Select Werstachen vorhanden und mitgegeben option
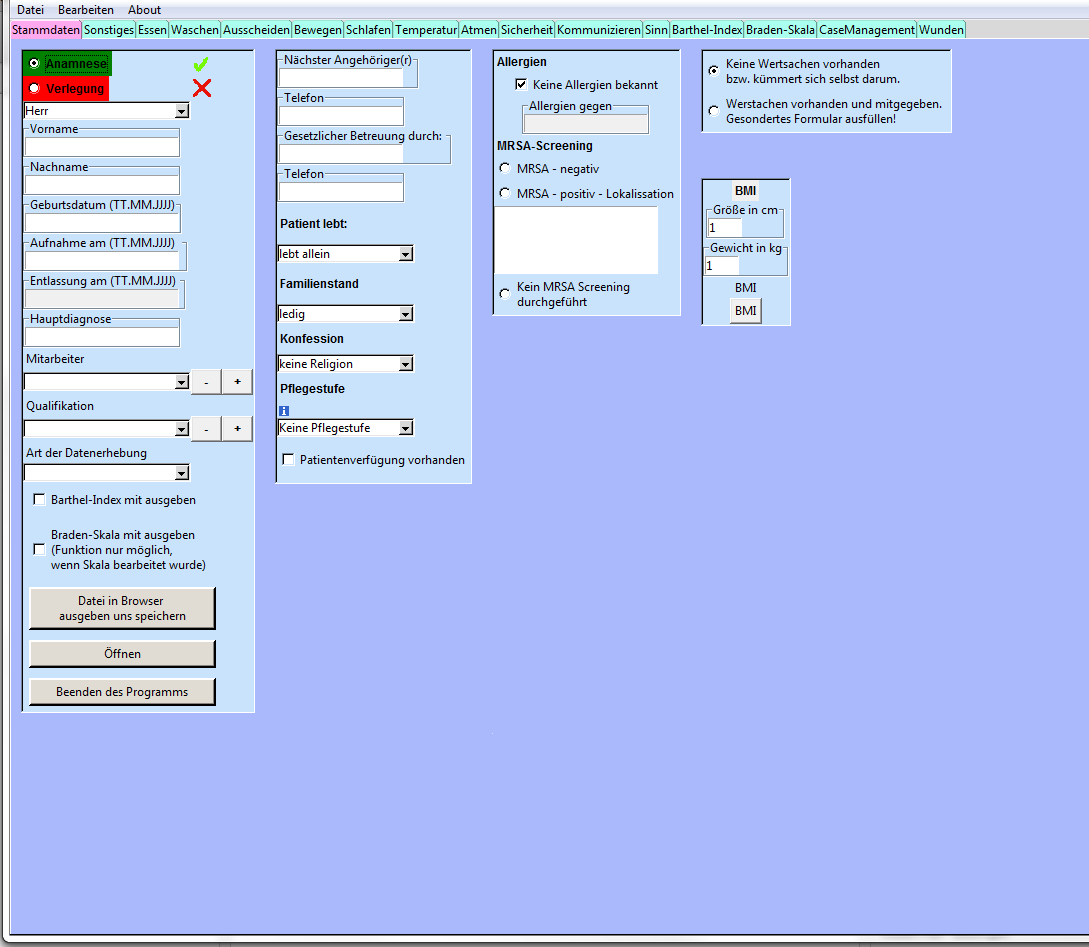Screen dimensions: 1089x947 click(x=713, y=111)
